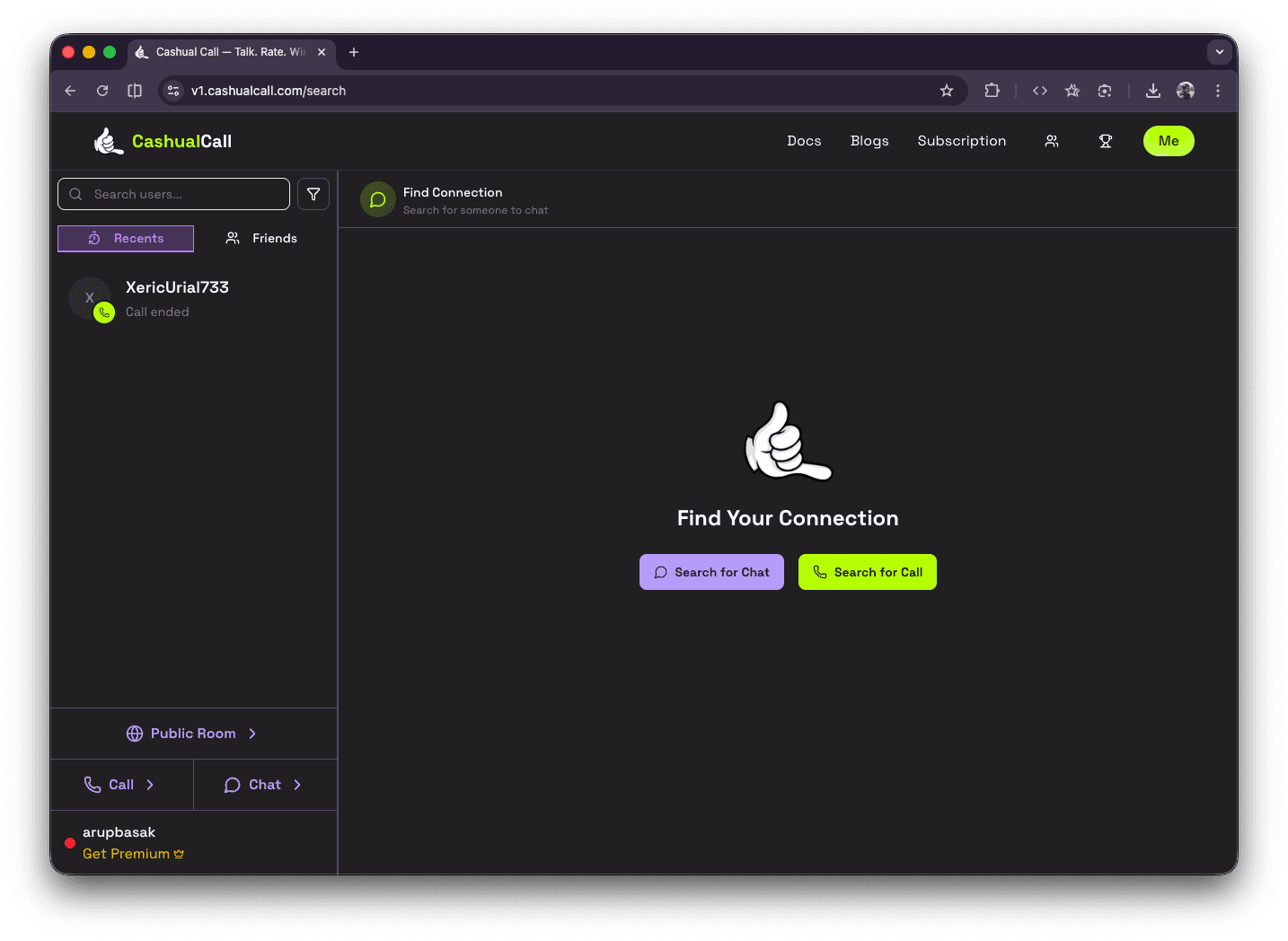The width and height of the screenshot is (1288, 941).
Task: Open the friends icon in the navbar
Action: pos(1052,141)
